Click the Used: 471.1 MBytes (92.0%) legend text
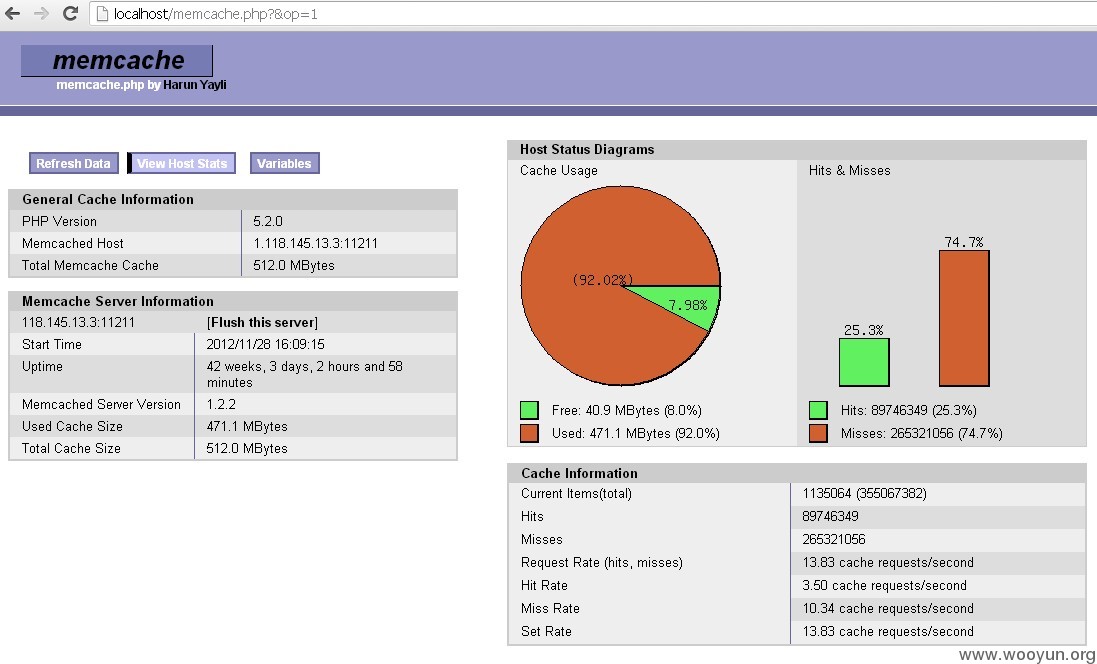Viewport: 1097px width, 664px height. click(636, 434)
